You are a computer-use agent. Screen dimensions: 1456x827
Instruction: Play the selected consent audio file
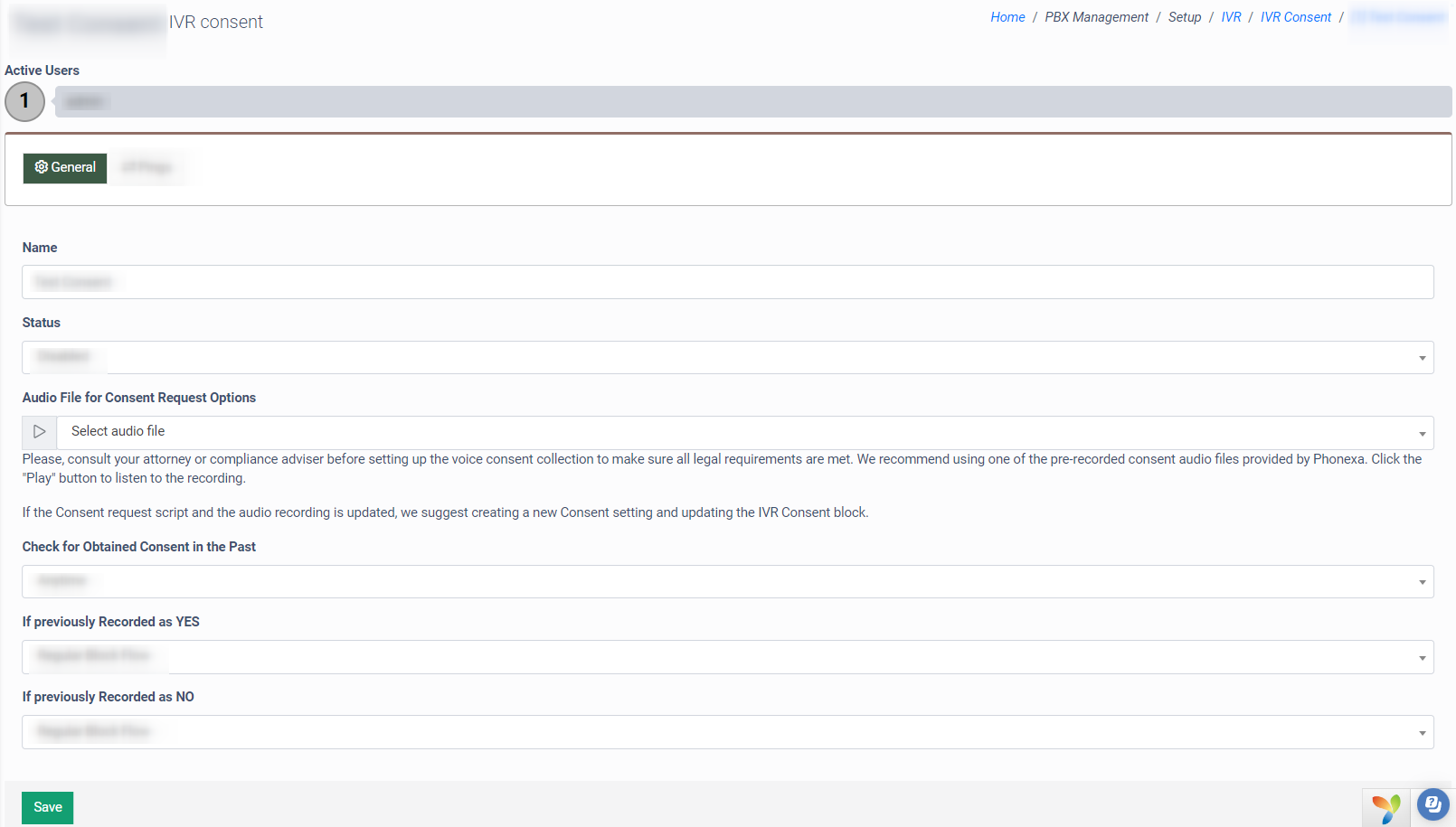(x=39, y=432)
